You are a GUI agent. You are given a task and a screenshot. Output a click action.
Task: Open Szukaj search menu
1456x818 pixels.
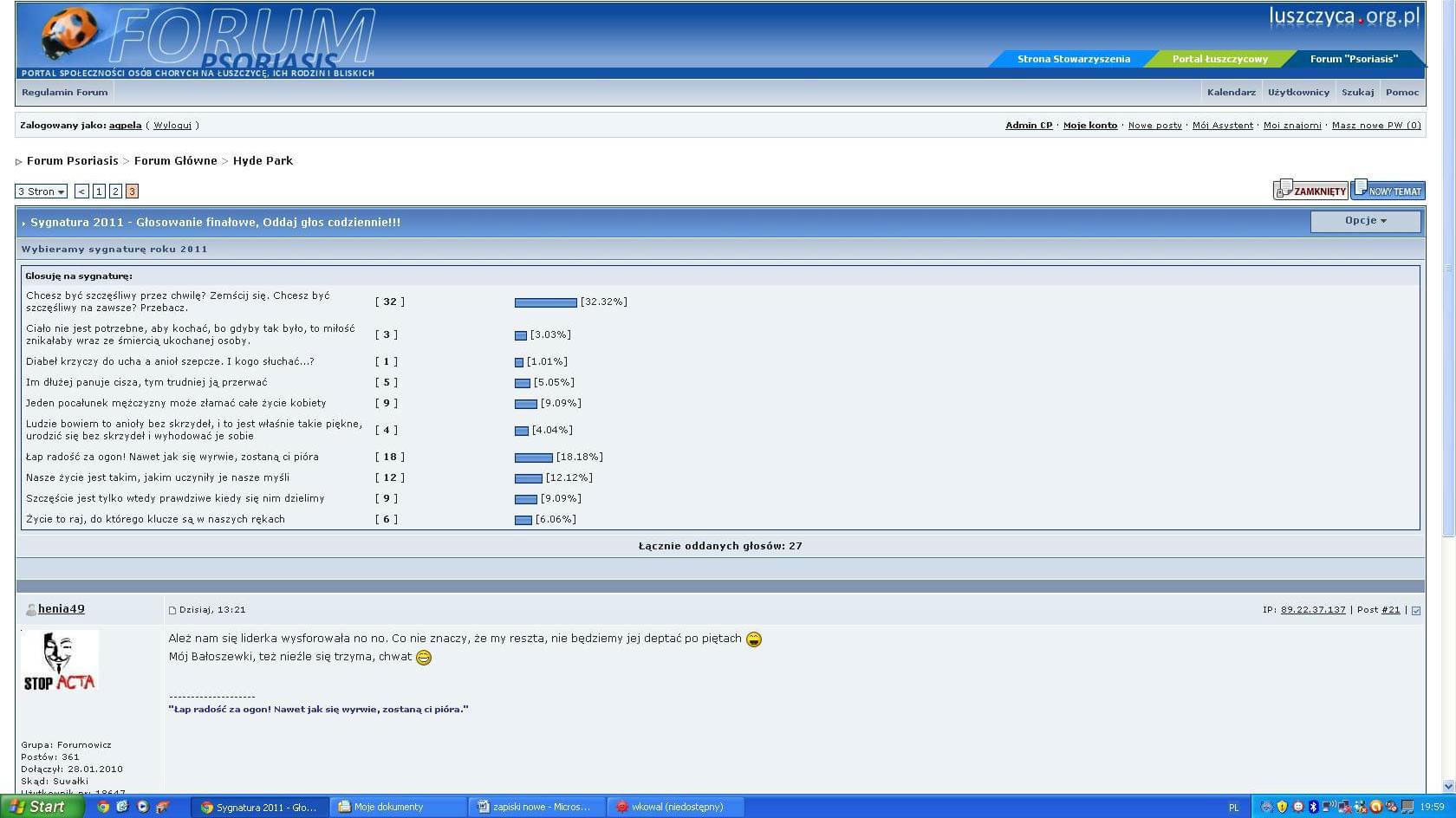1357,92
